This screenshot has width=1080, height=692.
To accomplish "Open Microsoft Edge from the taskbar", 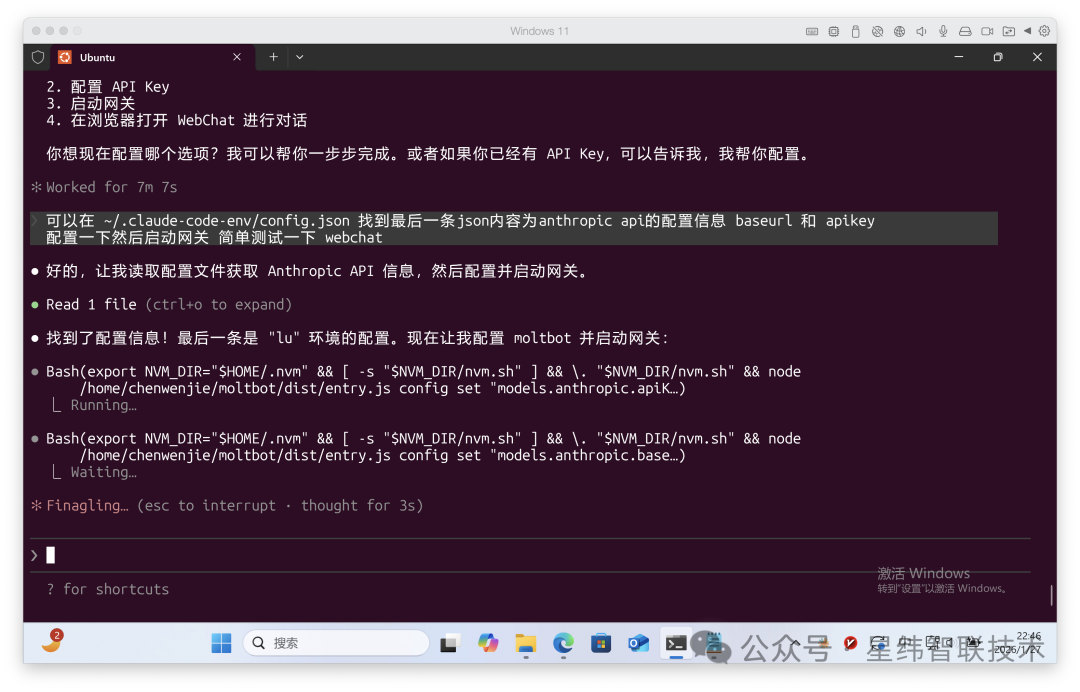I will [x=563, y=643].
